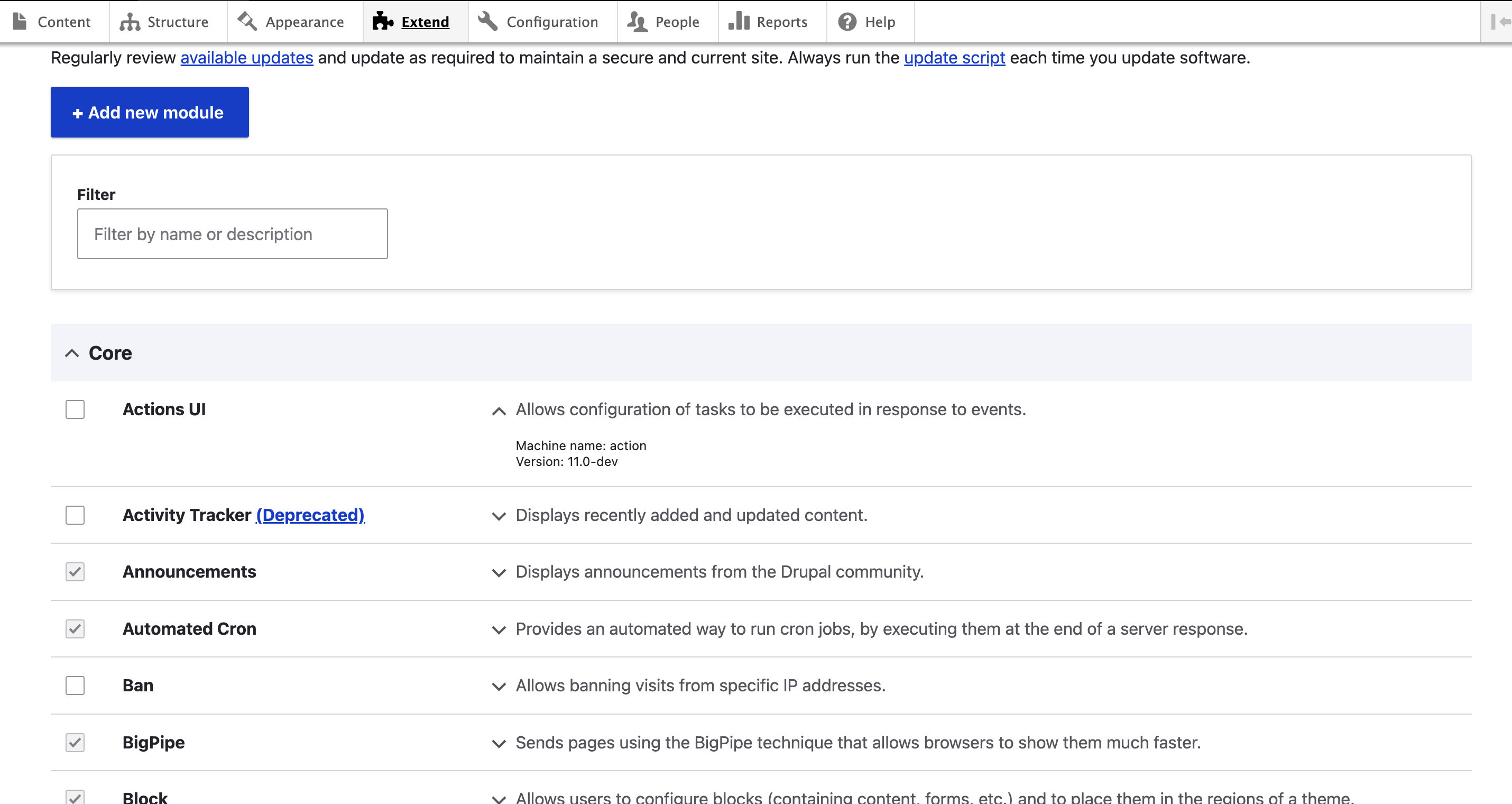Click the Structure hierarchy icon
This screenshot has height=804, width=1512.
(130, 22)
